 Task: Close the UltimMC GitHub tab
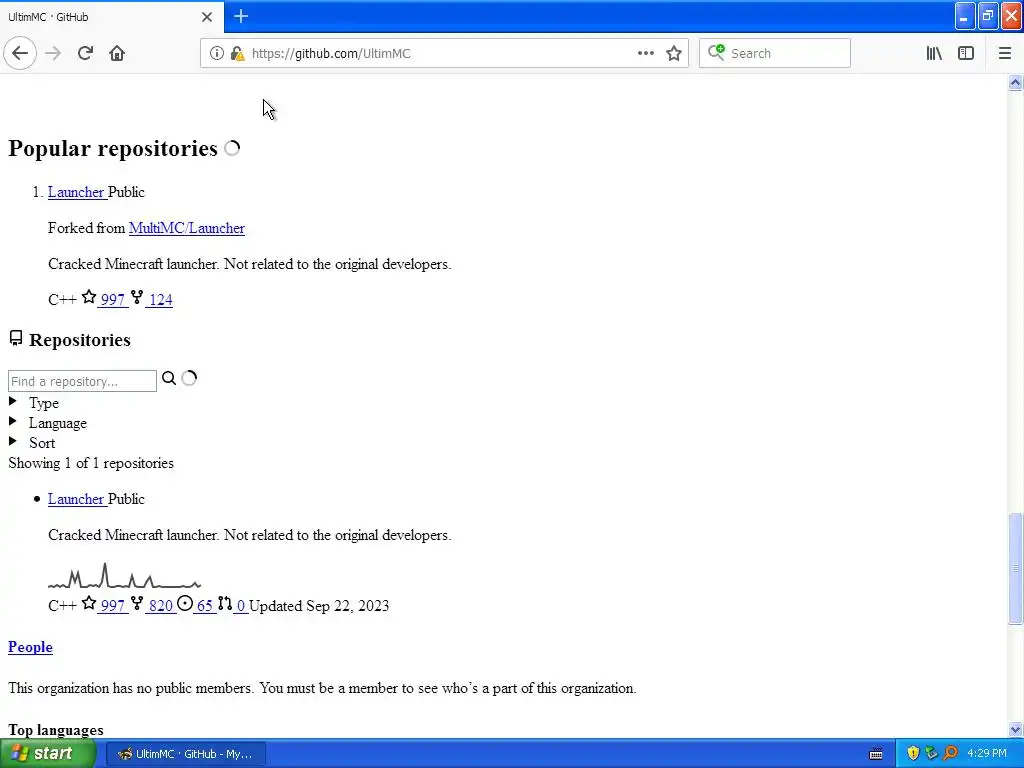[206, 17]
